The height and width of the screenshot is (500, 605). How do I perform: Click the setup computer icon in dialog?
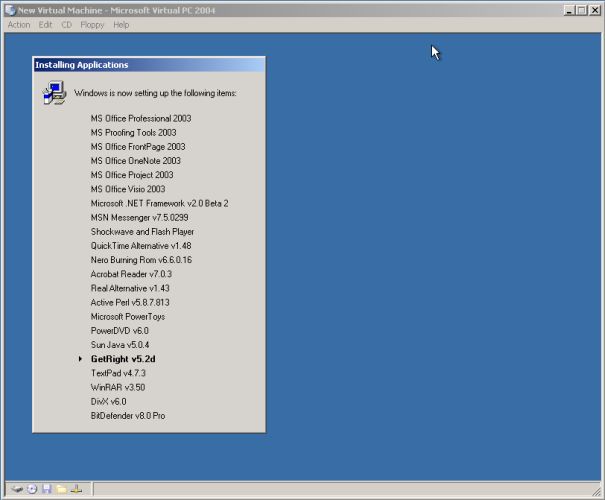[54, 93]
